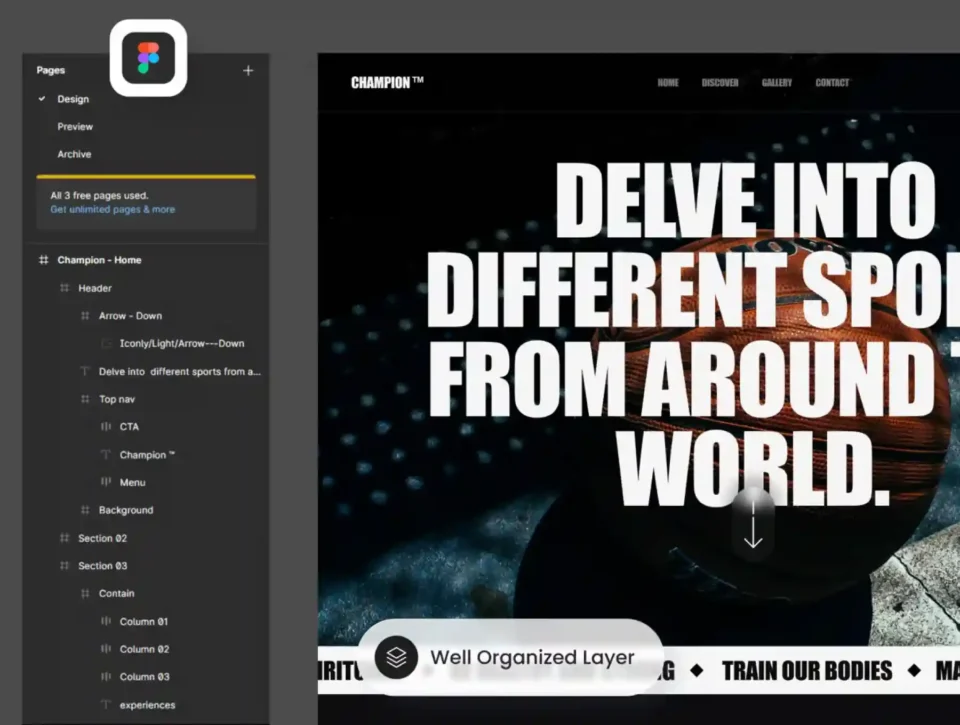This screenshot has height=725, width=960.
Task: Click Get unlimited pages & more link
Action: pos(112,210)
